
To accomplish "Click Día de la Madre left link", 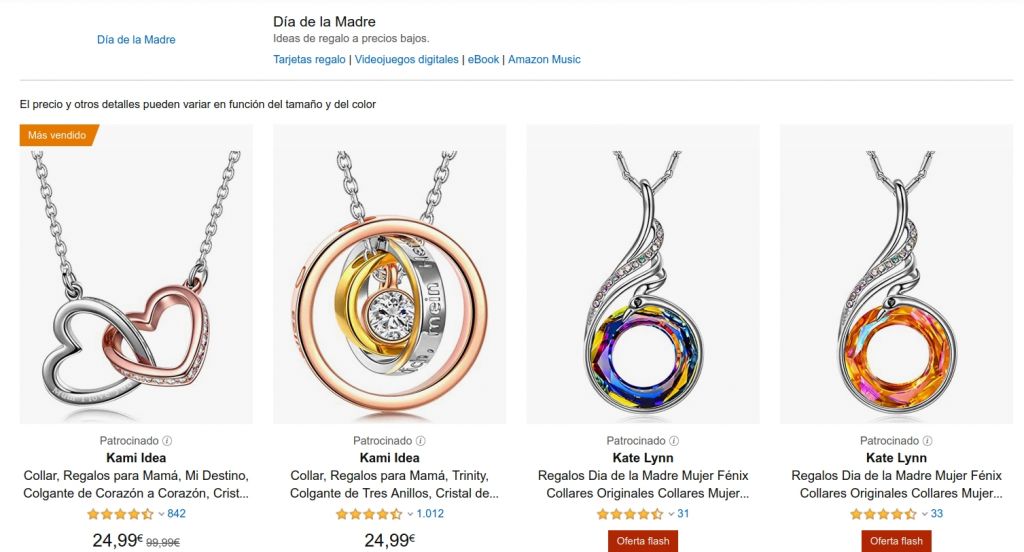I will pos(136,39).
